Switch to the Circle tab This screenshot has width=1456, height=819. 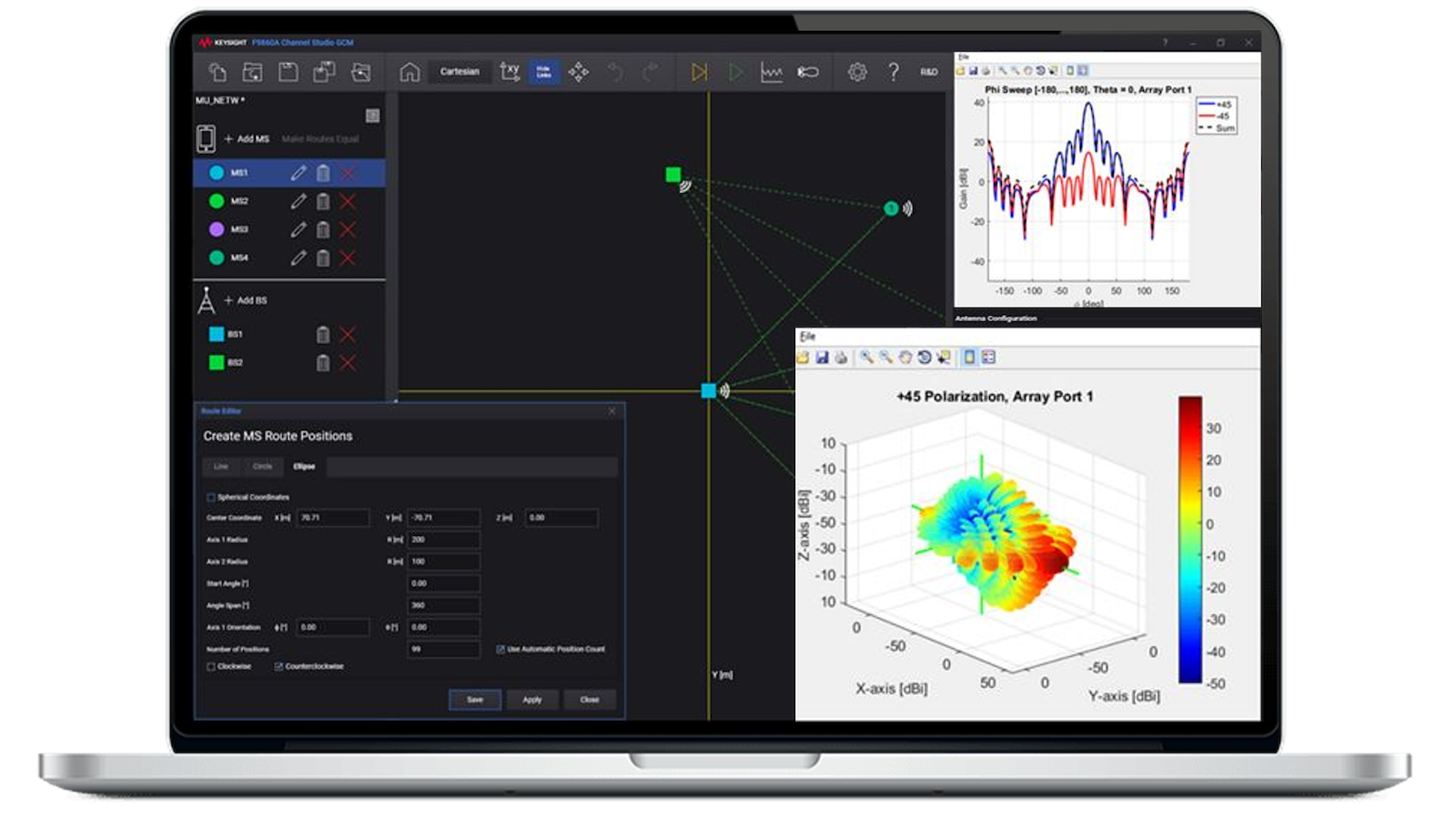(x=262, y=467)
